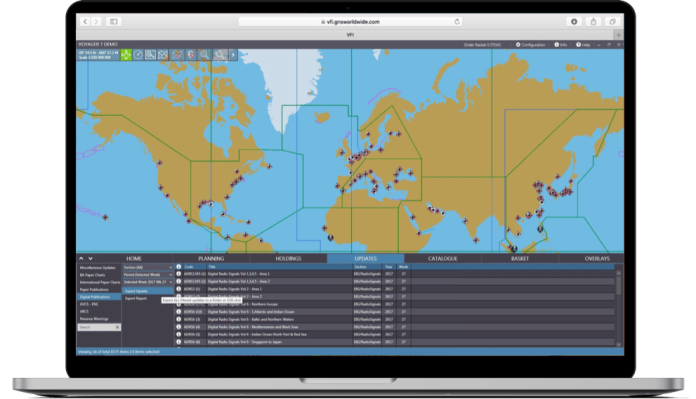The height and width of the screenshot is (399, 696).
Task: Expand map toolbar with right chevron
Action: click(x=233, y=55)
